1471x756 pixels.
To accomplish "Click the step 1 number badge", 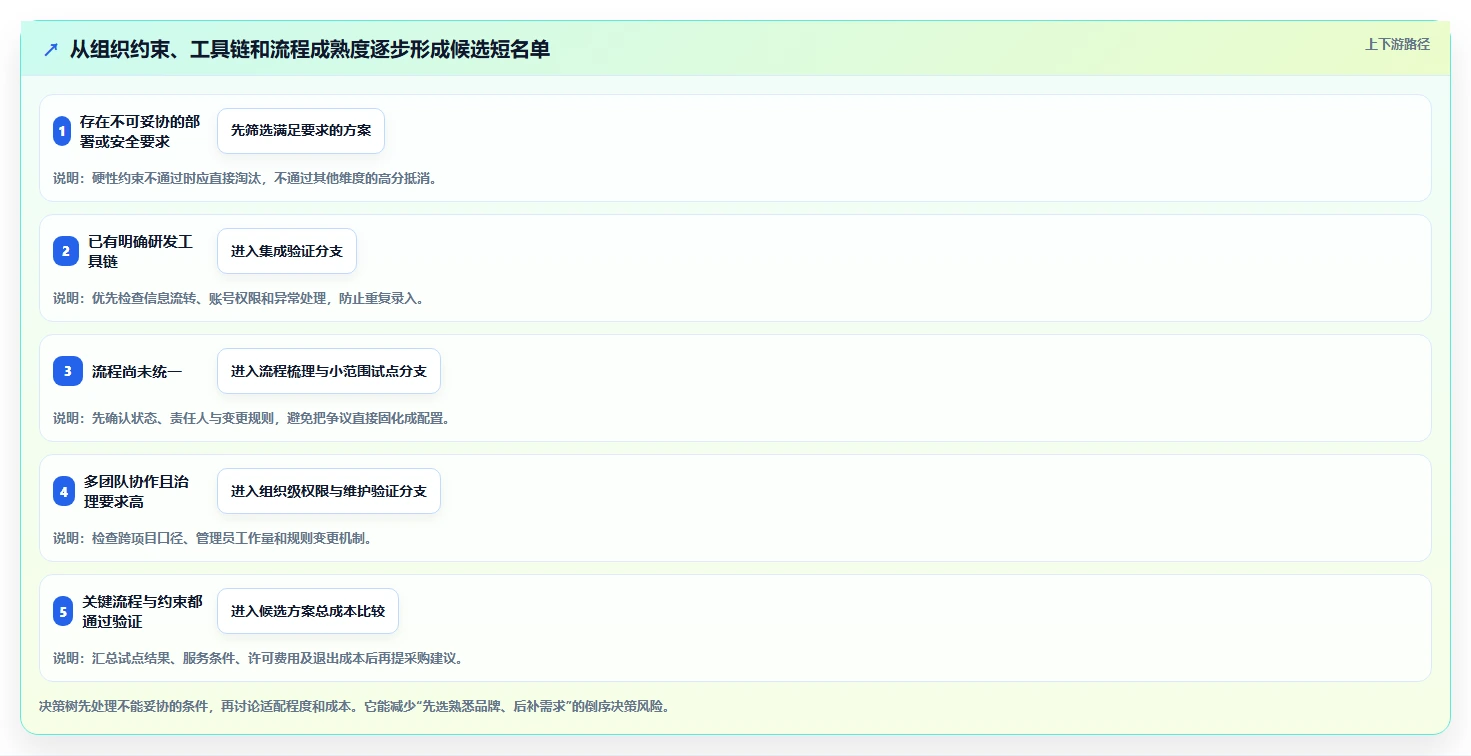I will coord(62,131).
